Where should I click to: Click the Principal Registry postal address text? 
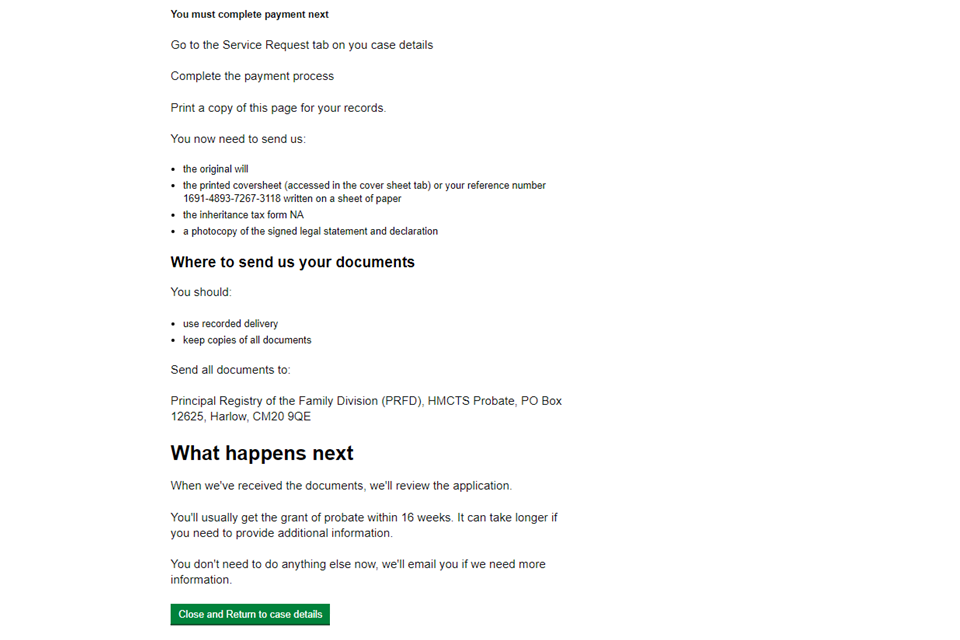click(366, 408)
